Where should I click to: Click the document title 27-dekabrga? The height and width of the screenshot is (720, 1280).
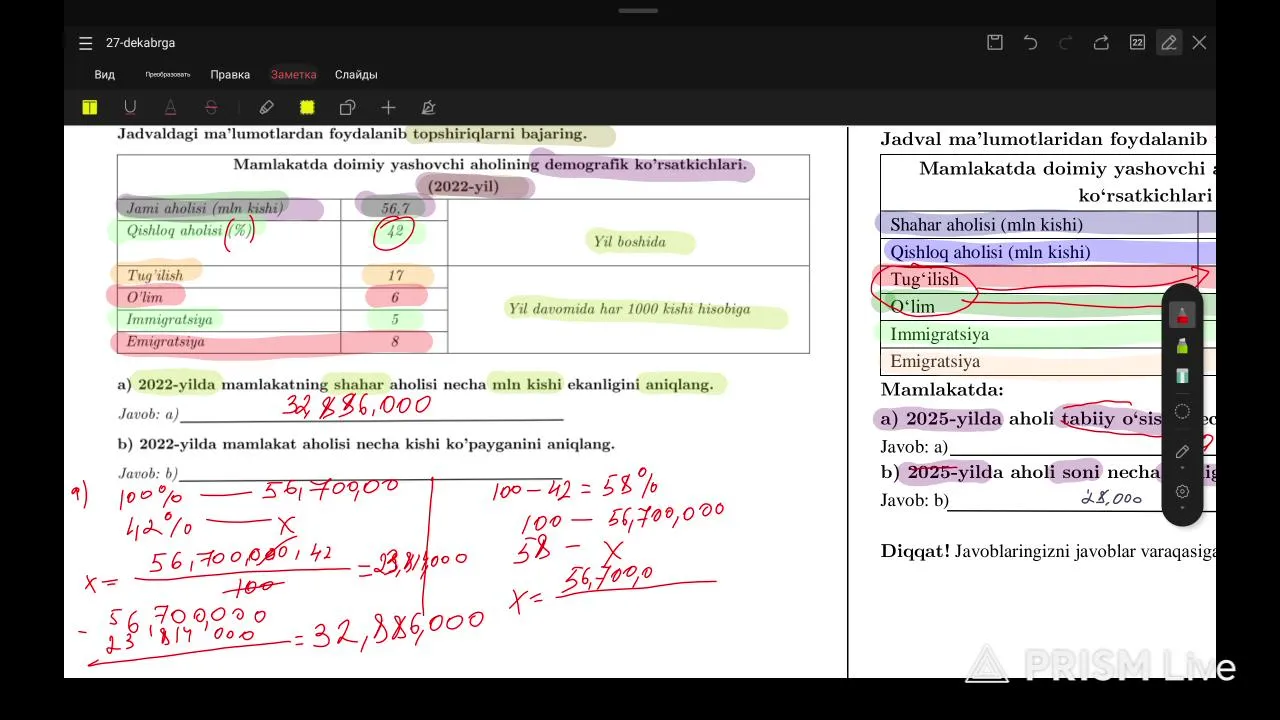coord(140,43)
